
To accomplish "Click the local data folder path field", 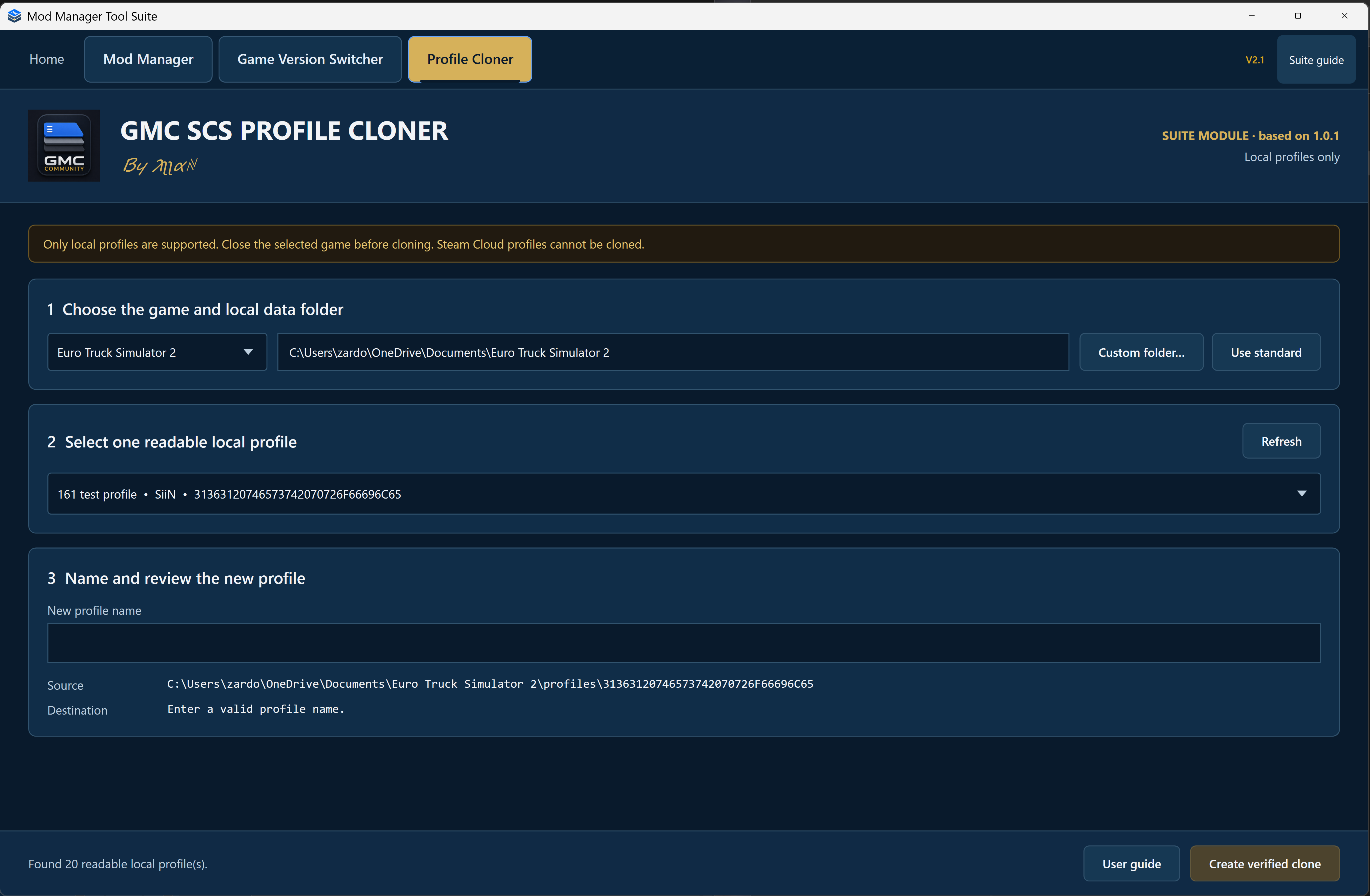I will tap(673, 352).
